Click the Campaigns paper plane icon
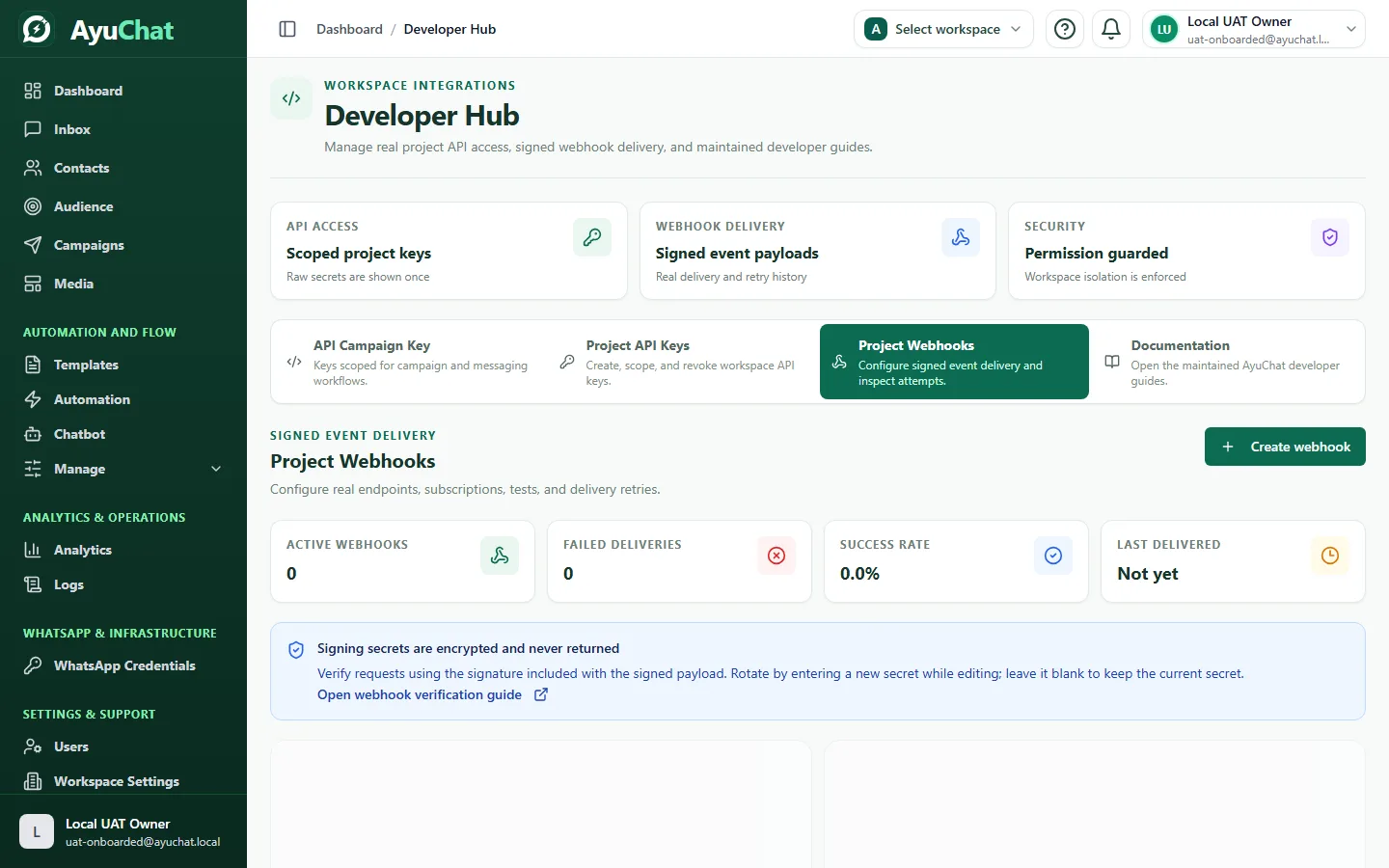Viewport: 1389px width, 868px height. click(33, 245)
